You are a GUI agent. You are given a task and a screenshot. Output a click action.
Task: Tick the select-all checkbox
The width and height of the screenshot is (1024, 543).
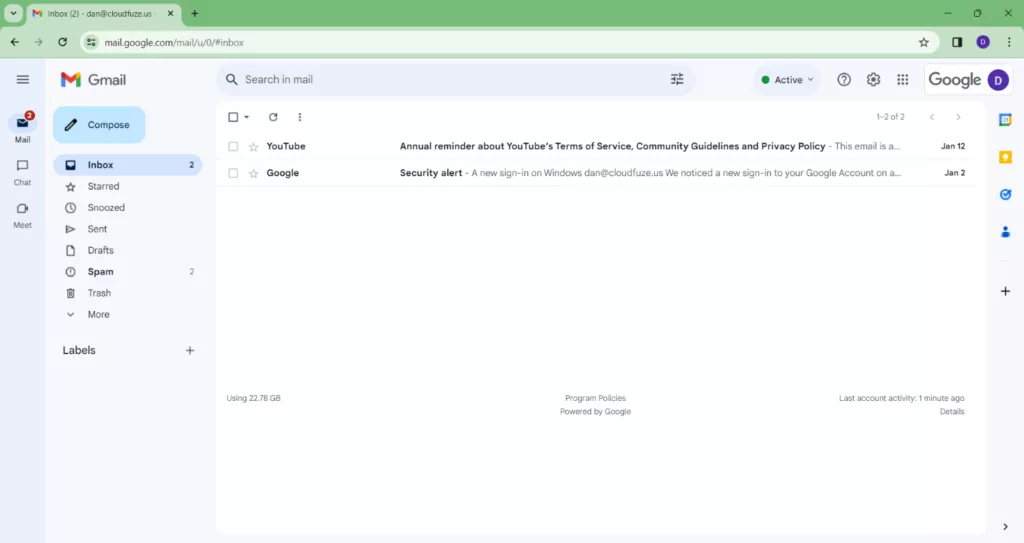pyautogui.click(x=233, y=117)
